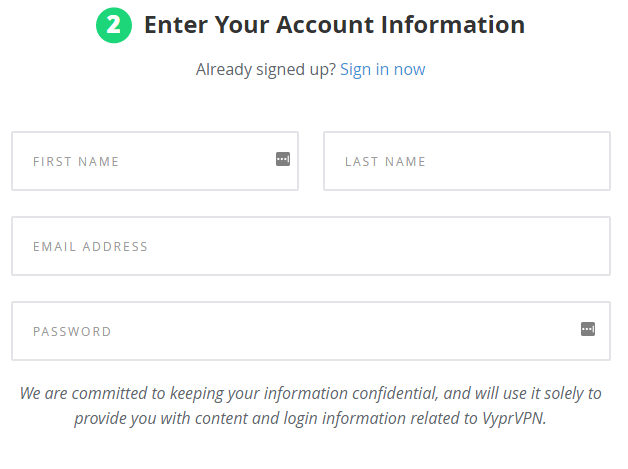The image size is (628, 469).
Task: Click blank middle area of the Password box
Action: [344, 331]
